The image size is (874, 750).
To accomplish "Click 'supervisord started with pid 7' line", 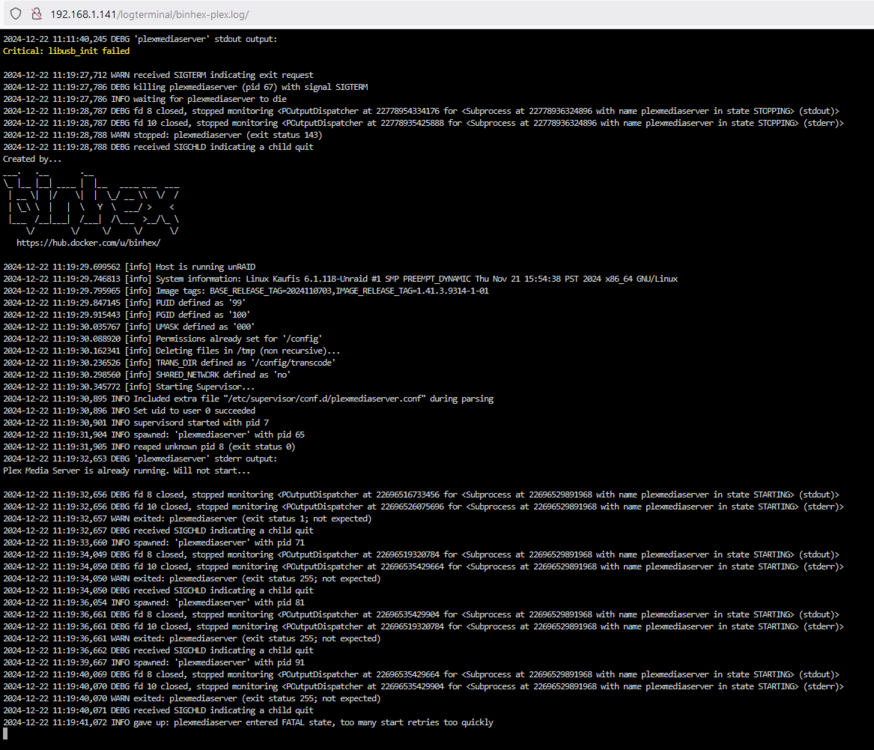I will coord(136,423).
